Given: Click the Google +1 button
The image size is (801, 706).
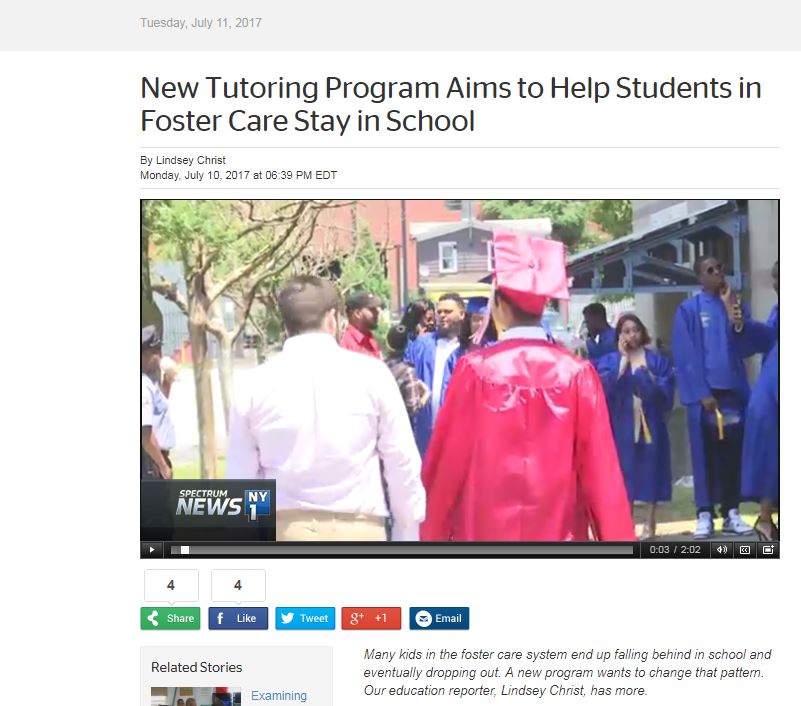Looking at the screenshot, I should [x=371, y=618].
